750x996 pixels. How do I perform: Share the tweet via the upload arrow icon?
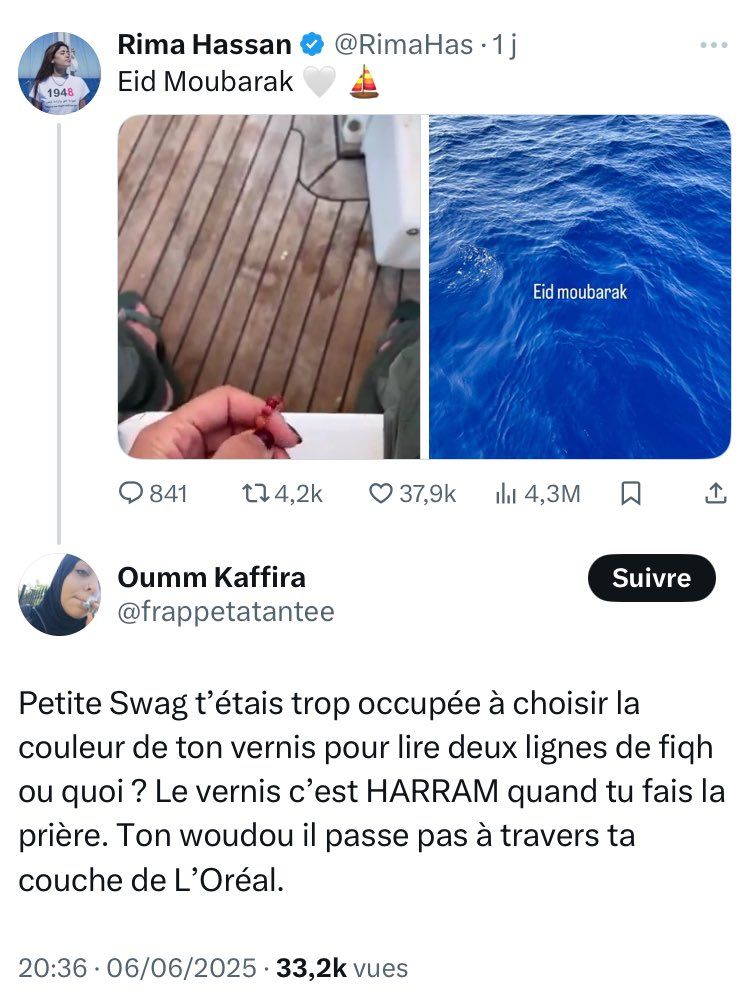click(716, 493)
